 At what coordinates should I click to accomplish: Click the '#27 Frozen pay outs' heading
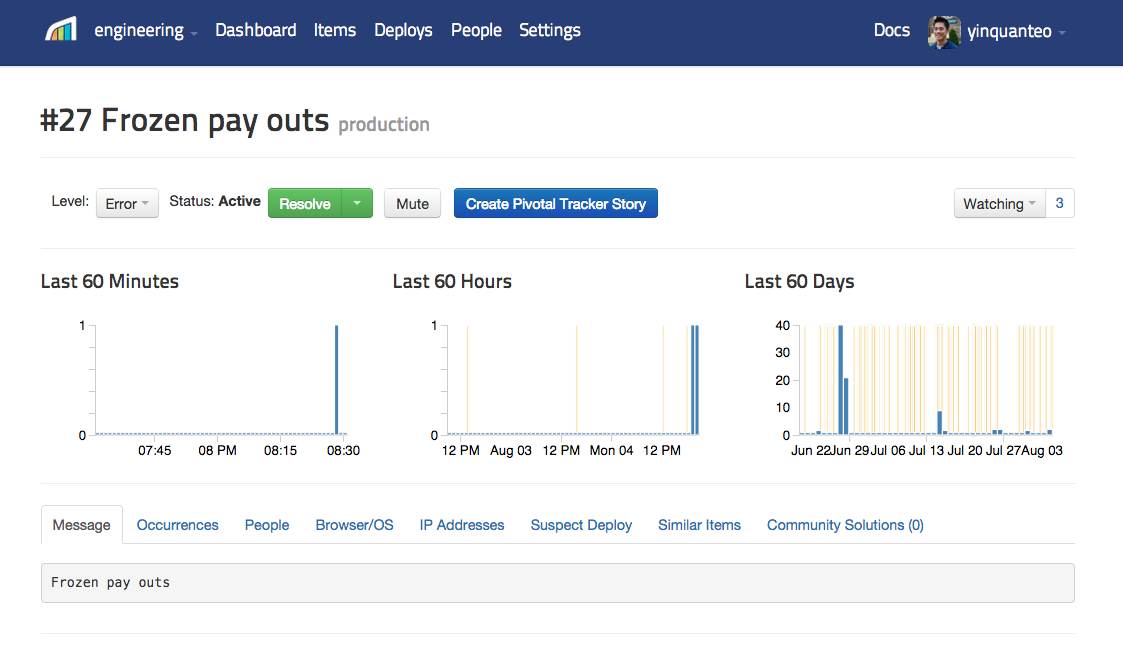tap(185, 120)
